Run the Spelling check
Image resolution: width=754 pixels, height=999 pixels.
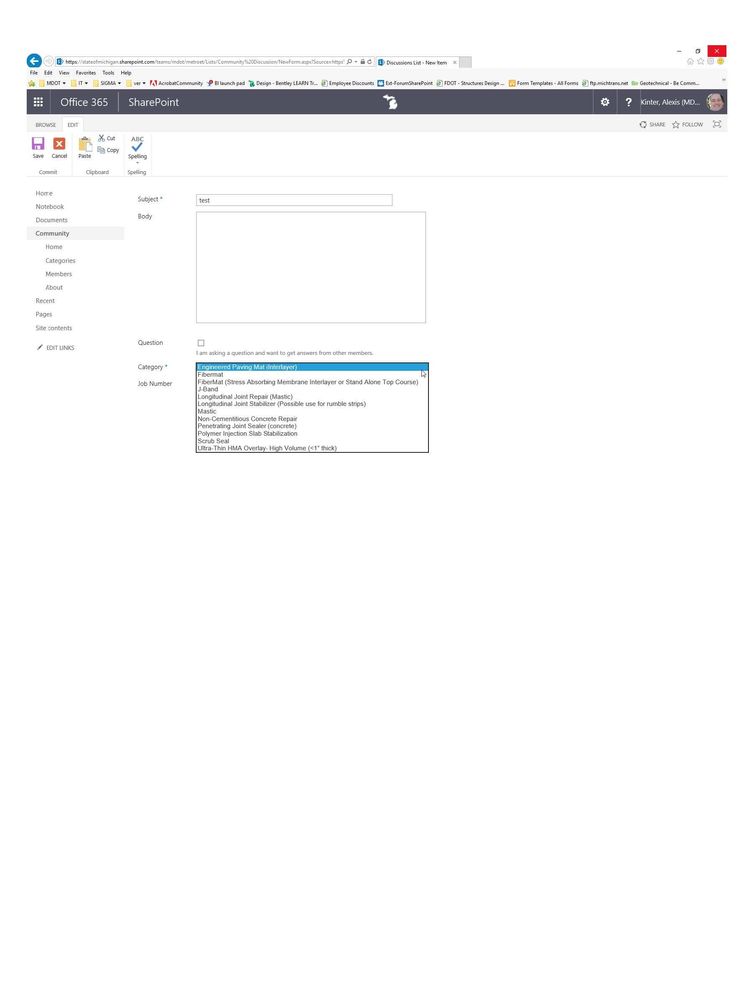137,149
